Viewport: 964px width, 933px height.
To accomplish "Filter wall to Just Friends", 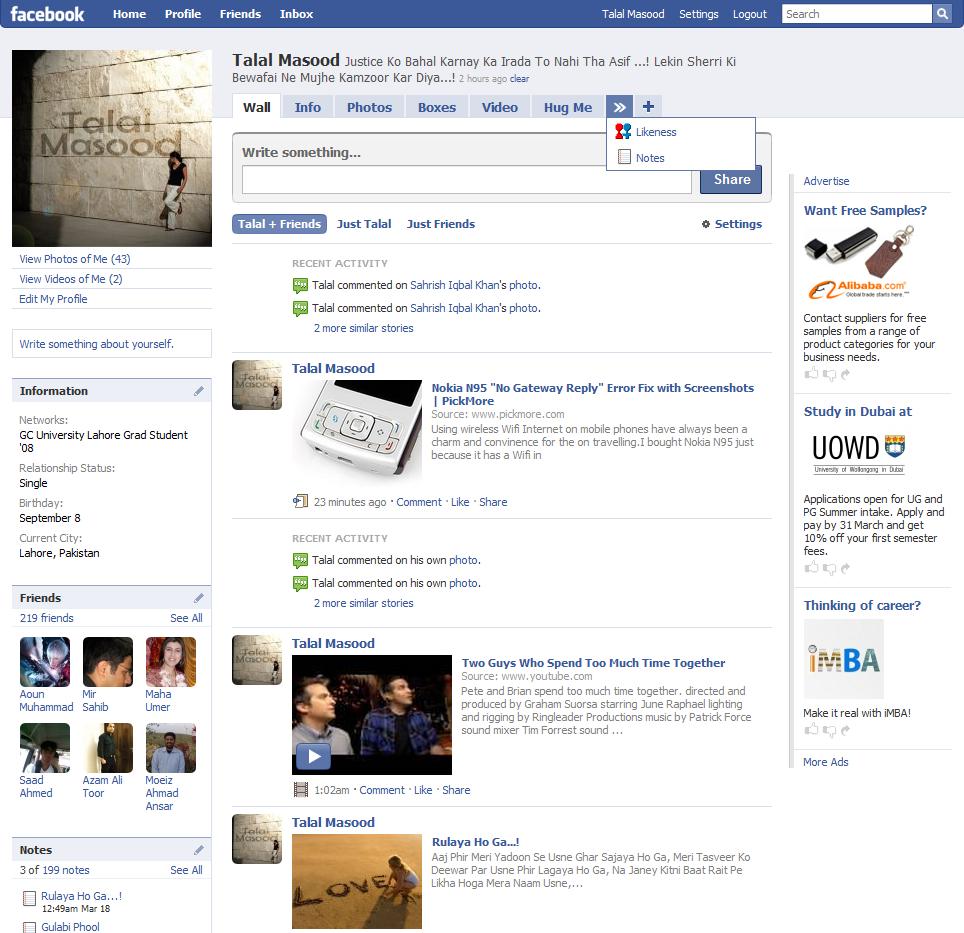I will point(441,224).
